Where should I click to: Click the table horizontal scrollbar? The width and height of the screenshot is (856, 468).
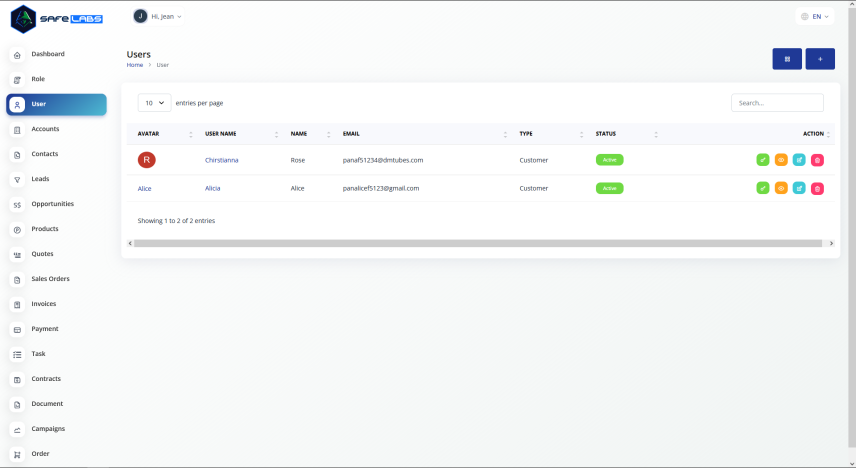(x=478, y=244)
